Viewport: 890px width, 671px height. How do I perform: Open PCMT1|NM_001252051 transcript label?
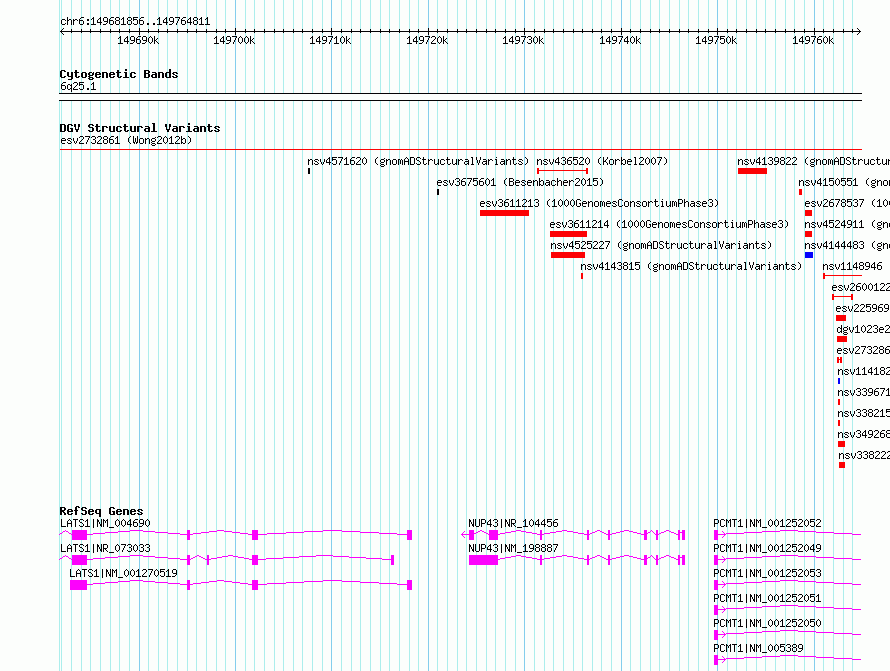pos(767,598)
